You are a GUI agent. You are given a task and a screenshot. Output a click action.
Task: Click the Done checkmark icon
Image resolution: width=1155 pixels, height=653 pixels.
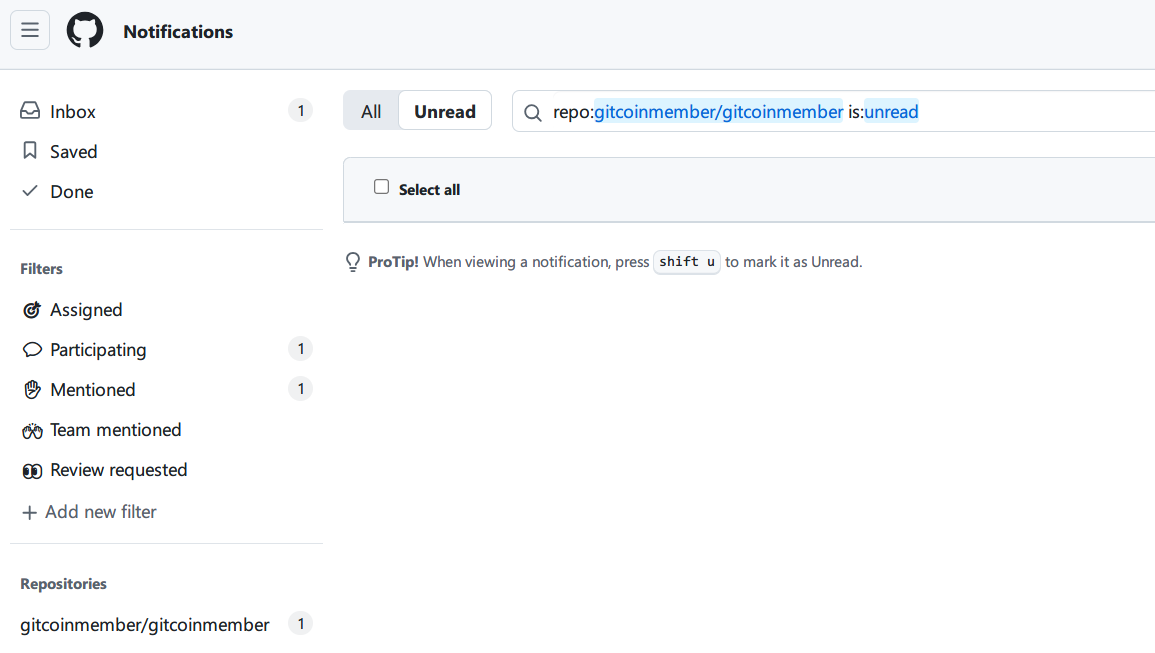pos(30,191)
